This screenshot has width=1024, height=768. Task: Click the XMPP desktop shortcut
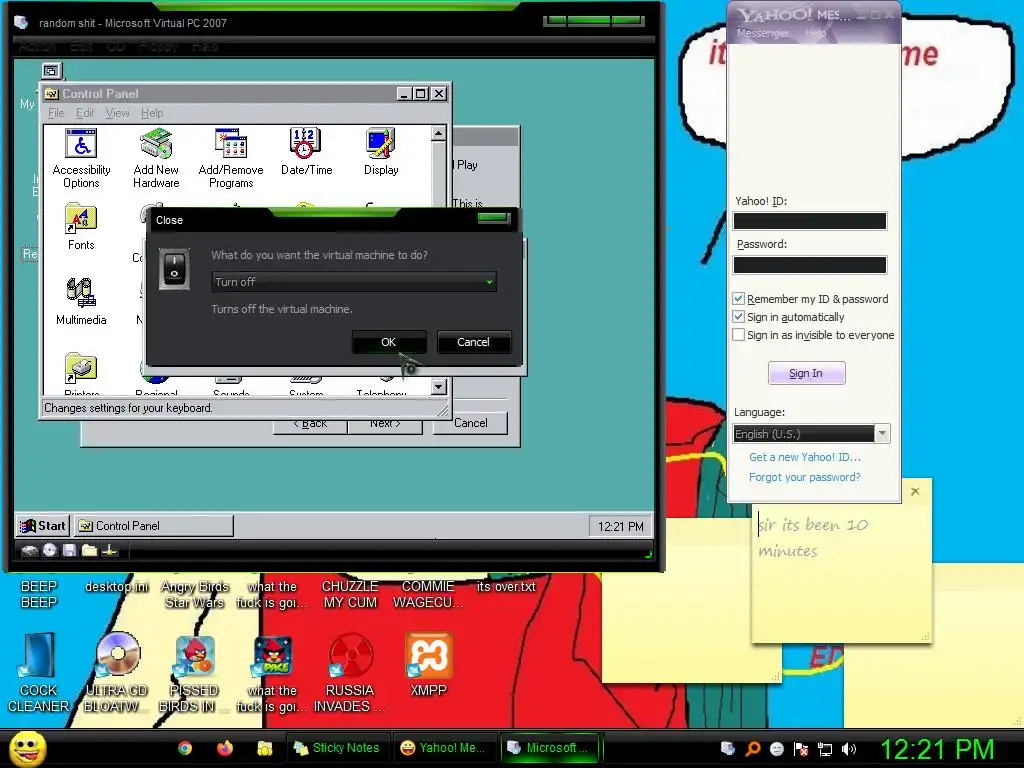[428, 665]
